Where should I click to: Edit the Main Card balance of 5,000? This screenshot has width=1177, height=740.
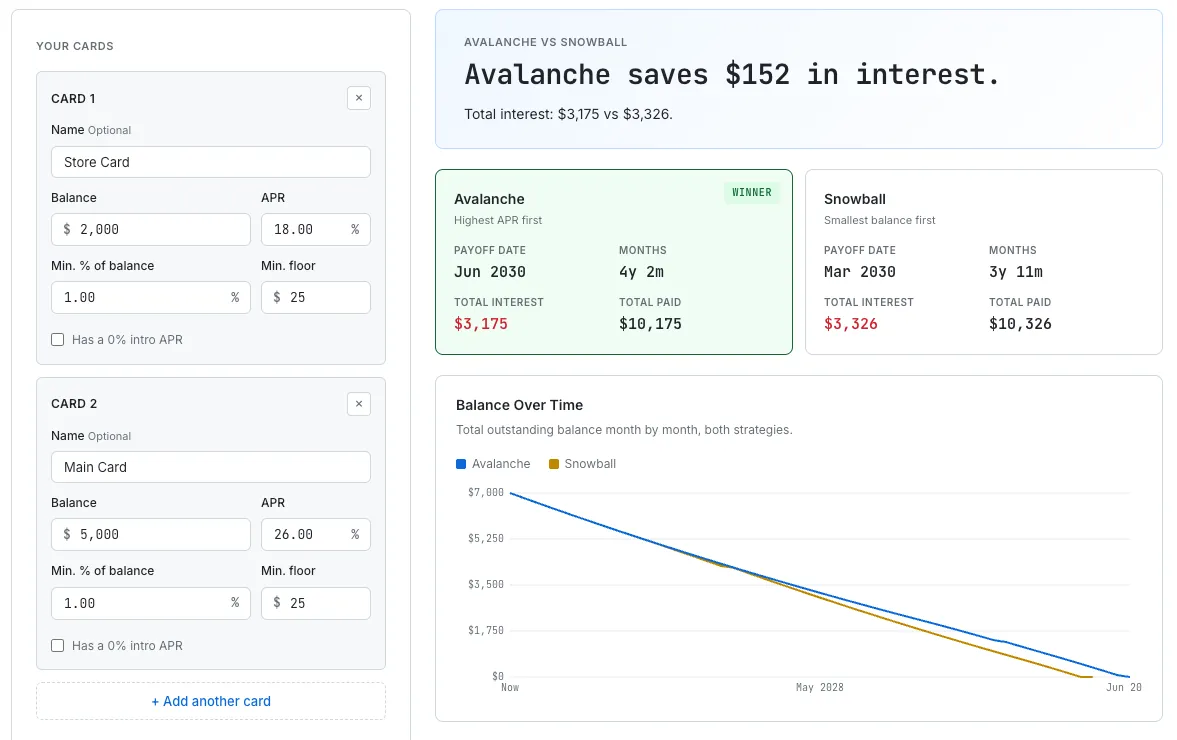[150, 534]
